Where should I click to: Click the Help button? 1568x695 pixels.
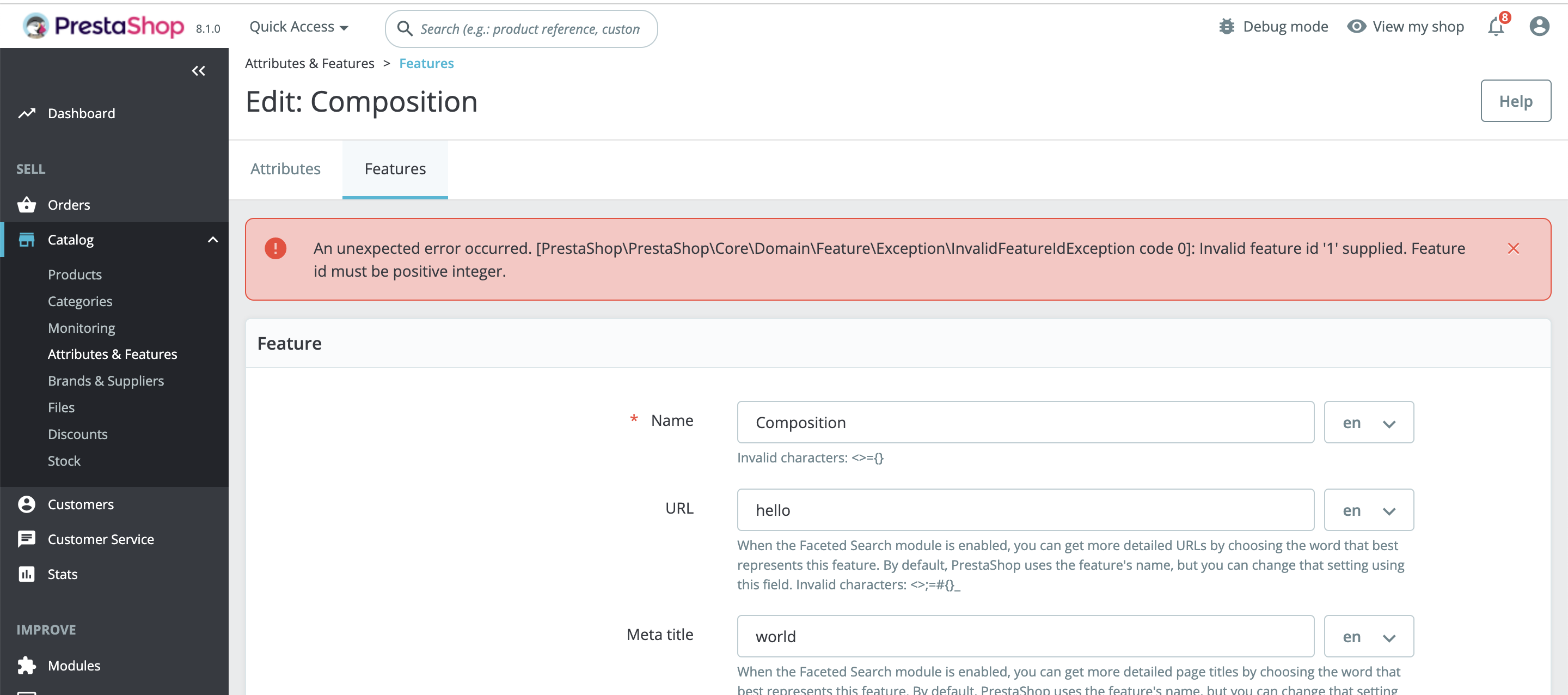[x=1515, y=101]
